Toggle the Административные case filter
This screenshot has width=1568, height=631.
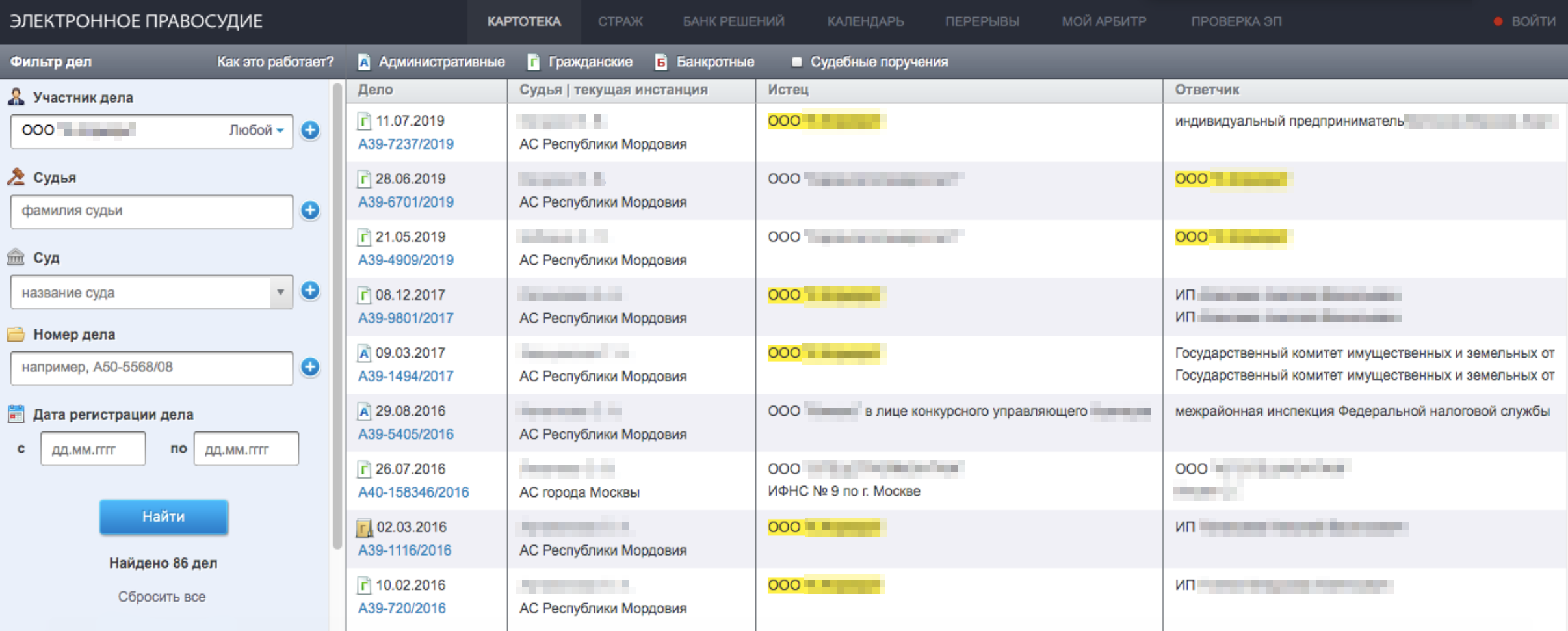point(431,62)
